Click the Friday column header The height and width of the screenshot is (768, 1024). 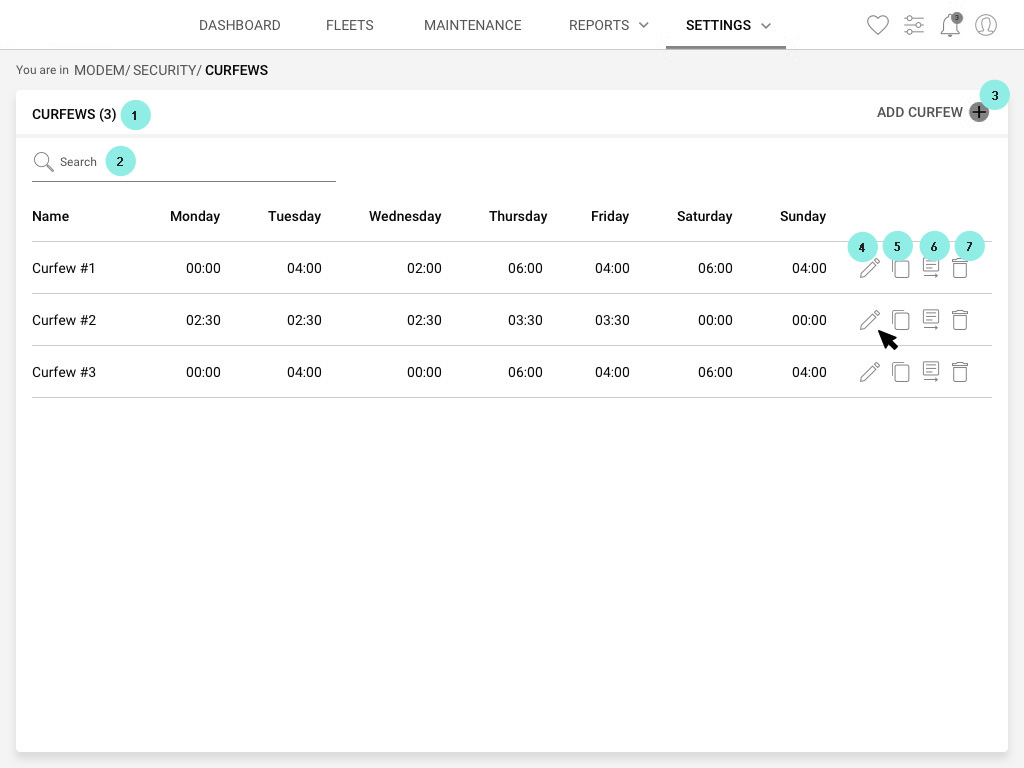(x=609, y=216)
